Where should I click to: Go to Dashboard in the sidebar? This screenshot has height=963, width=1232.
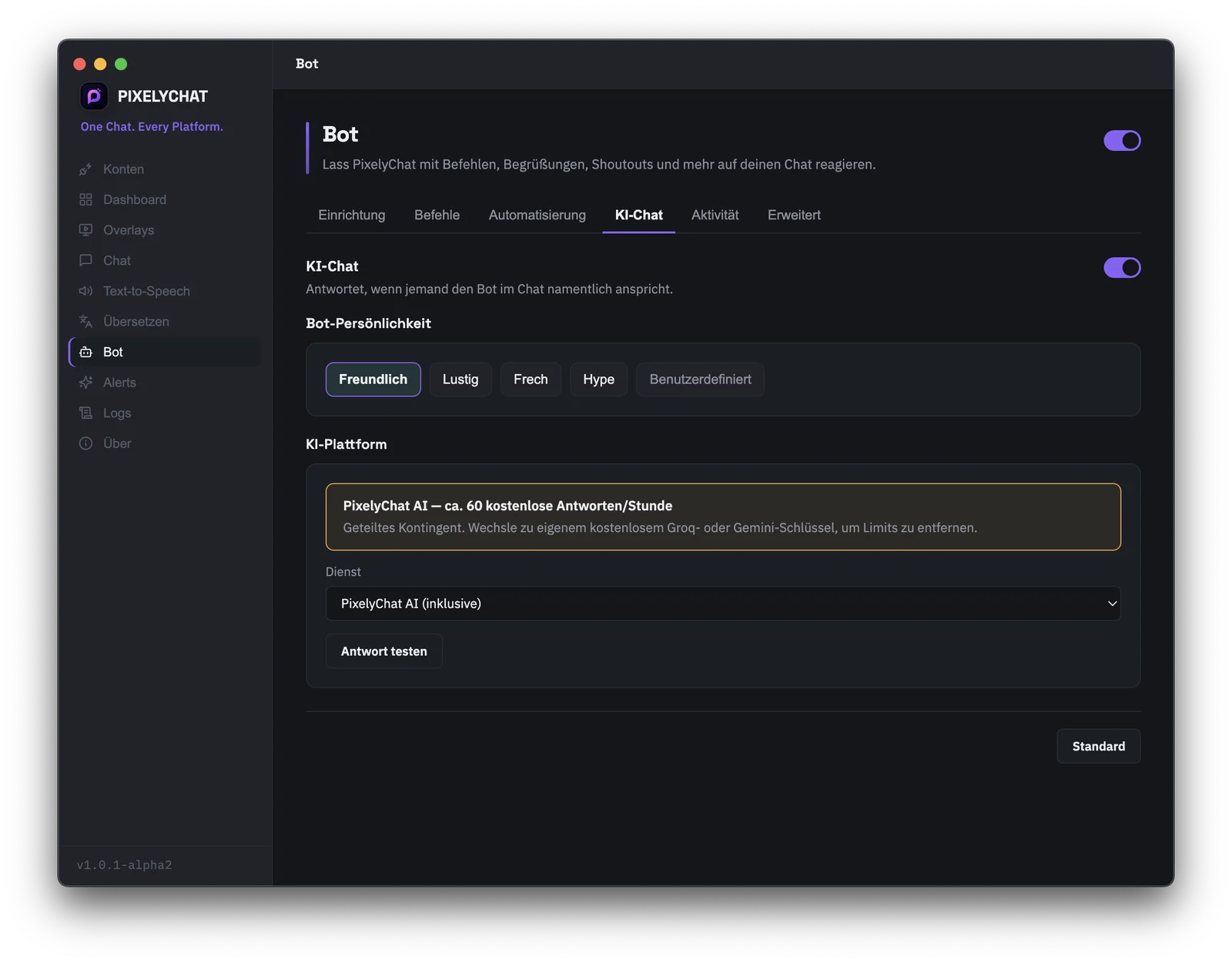point(135,199)
